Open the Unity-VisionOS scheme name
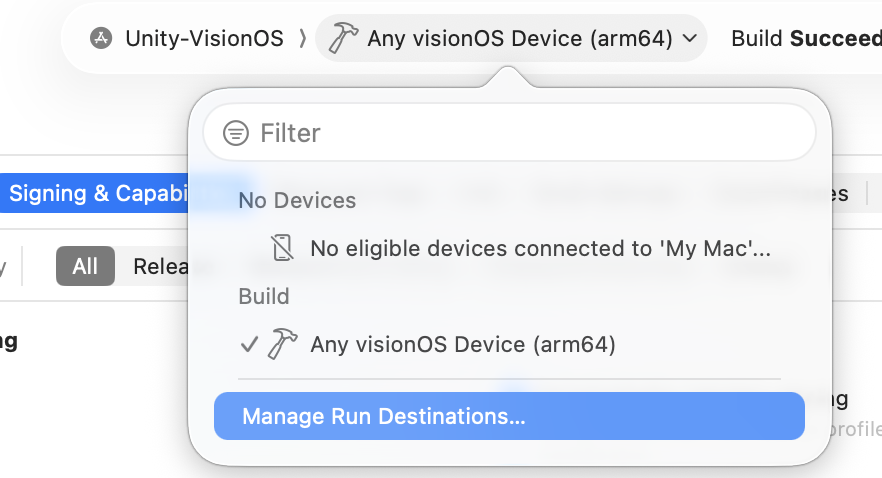This screenshot has width=882, height=478. click(204, 39)
